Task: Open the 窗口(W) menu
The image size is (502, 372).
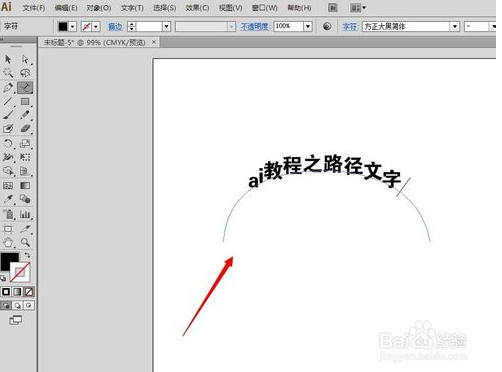Action: (x=265, y=8)
